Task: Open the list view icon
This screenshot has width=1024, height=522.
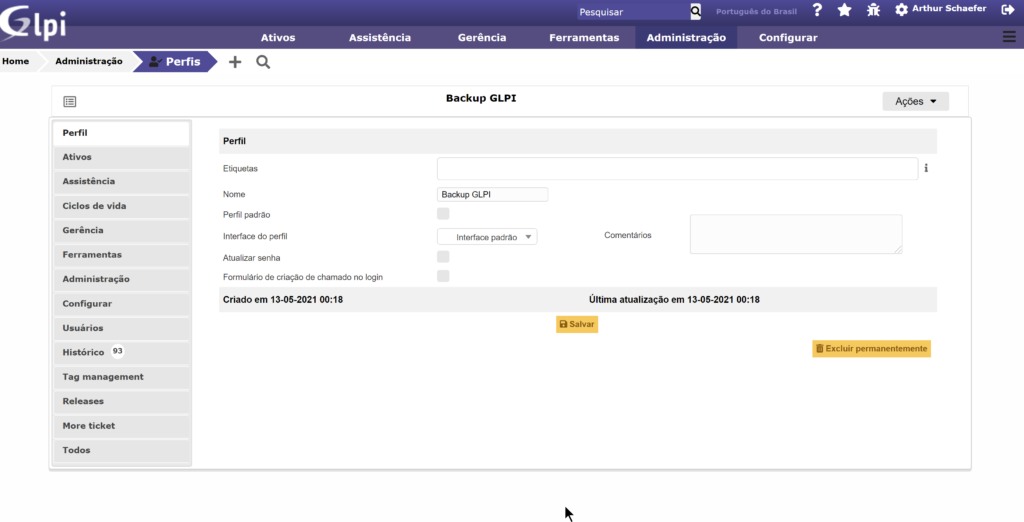Action: (x=70, y=101)
